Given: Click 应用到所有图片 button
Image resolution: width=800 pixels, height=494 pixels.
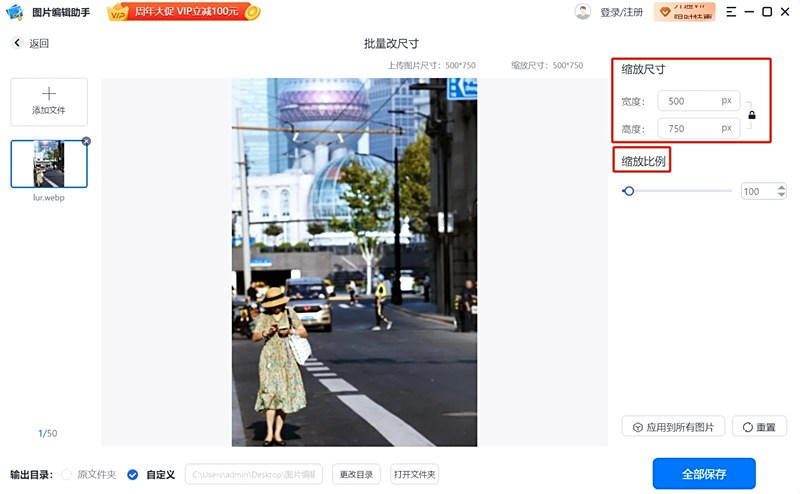Looking at the screenshot, I should coord(673,427).
